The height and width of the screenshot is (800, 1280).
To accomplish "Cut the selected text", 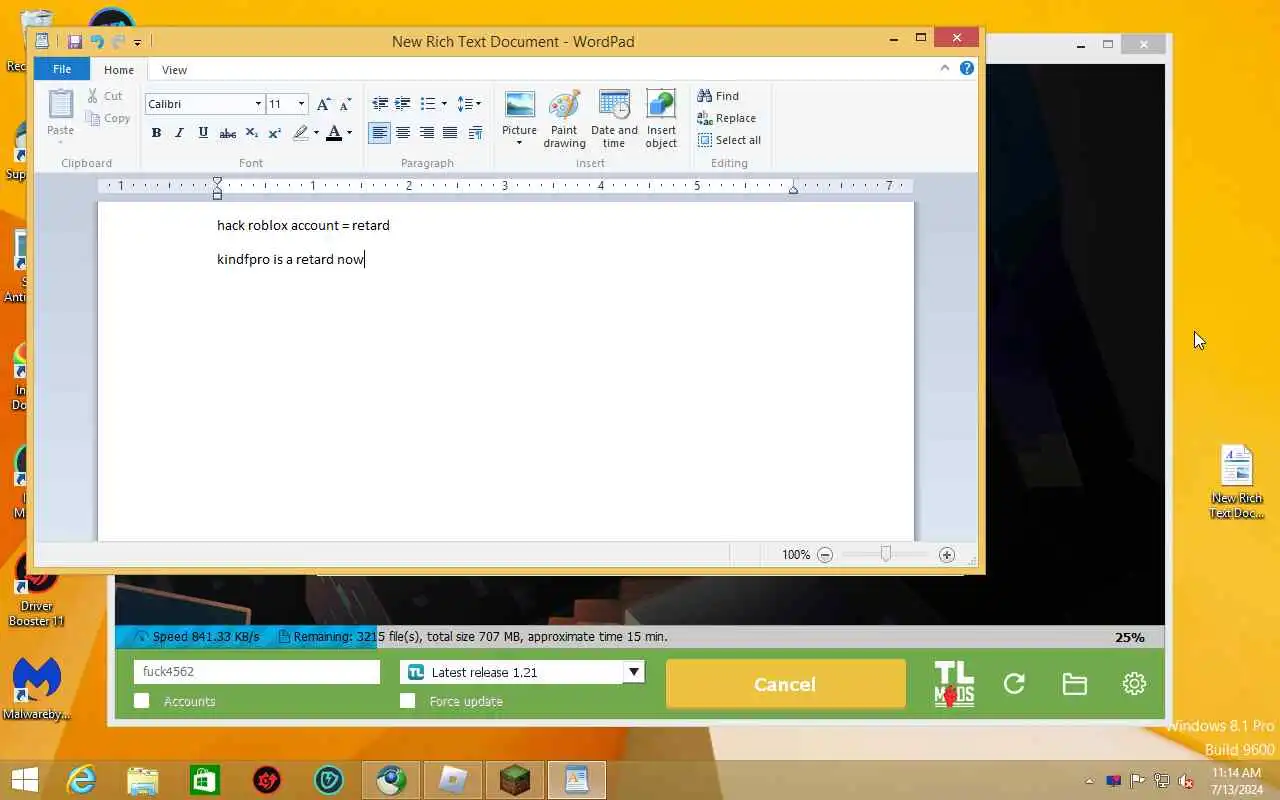I will tap(104, 96).
